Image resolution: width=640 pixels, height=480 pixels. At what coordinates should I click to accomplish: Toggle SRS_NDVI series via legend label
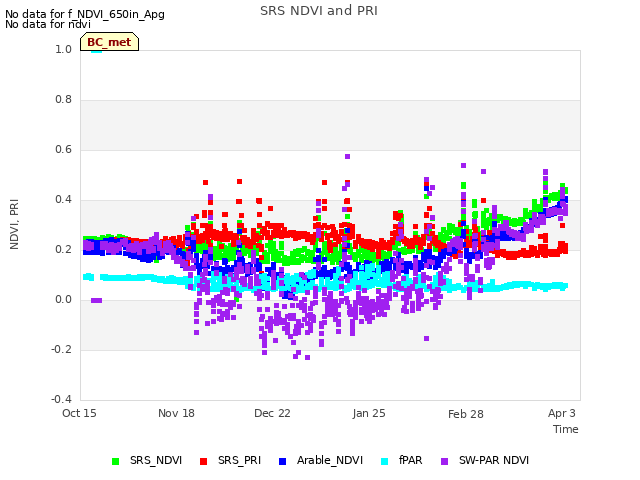(156, 460)
